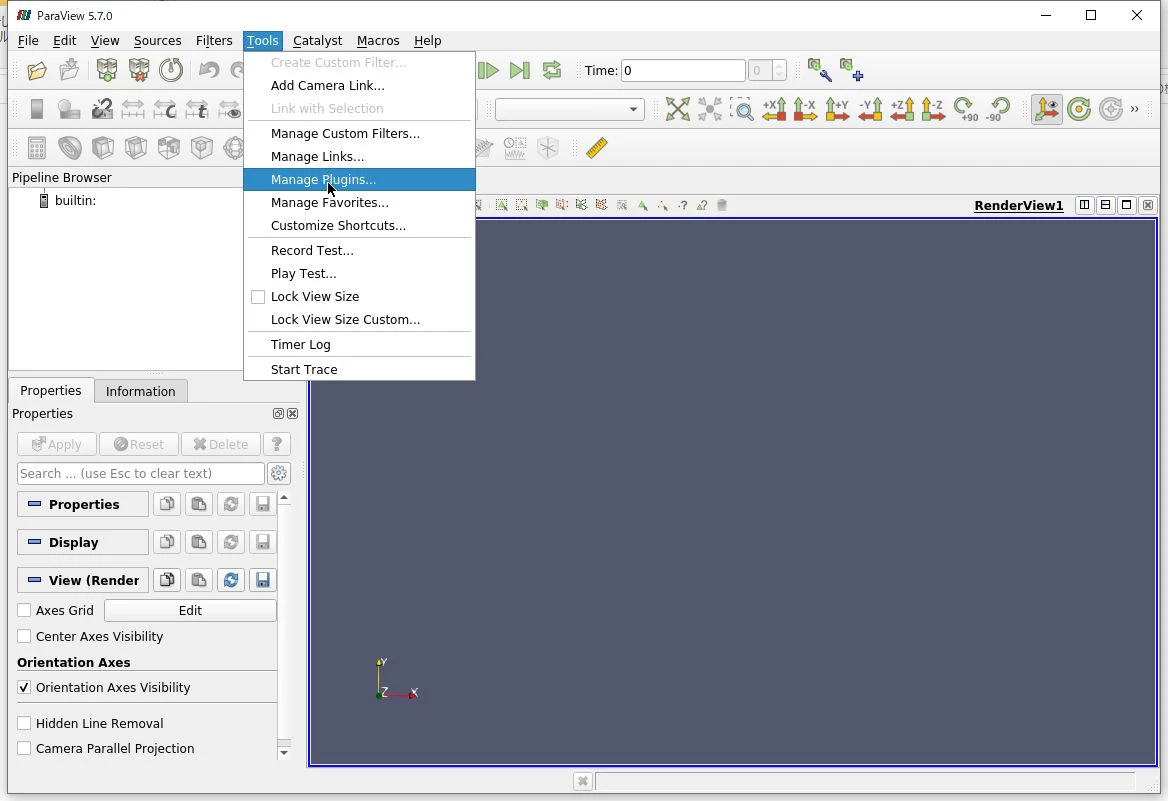Click the Delete button
Screen dimensions: 1168x801
220,445
